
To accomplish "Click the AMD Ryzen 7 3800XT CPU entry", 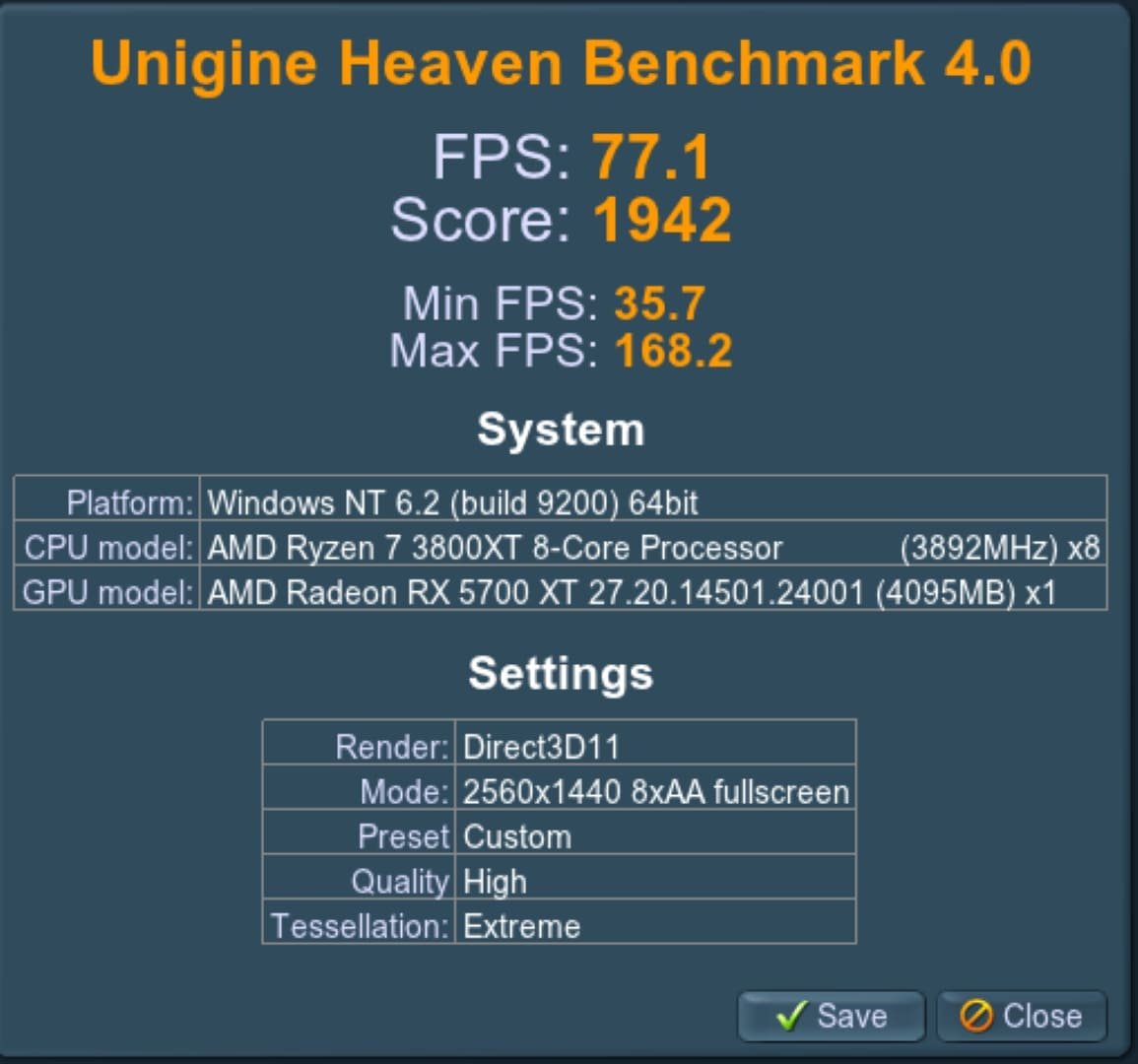I will 495,548.
